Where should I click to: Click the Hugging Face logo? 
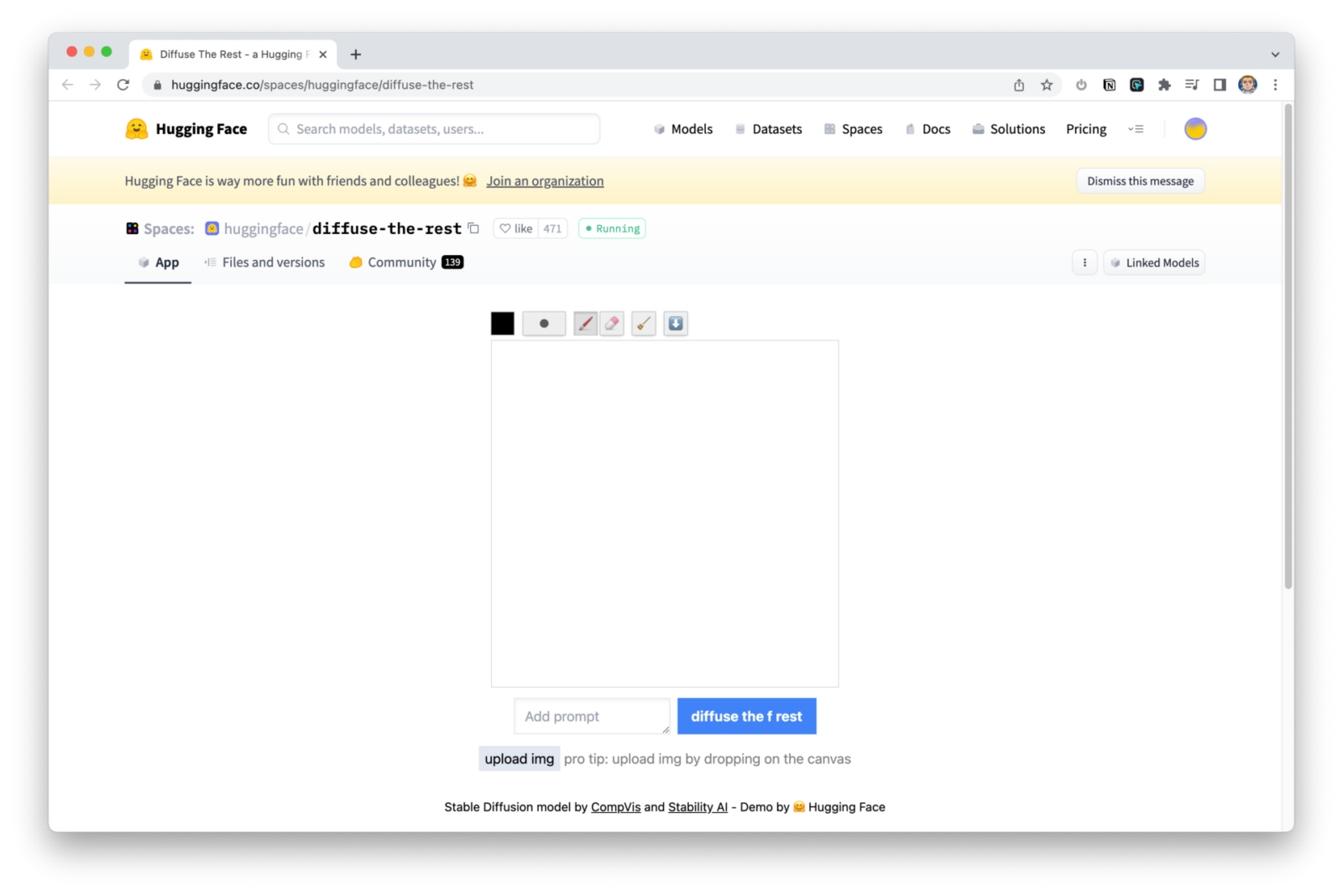pos(186,128)
